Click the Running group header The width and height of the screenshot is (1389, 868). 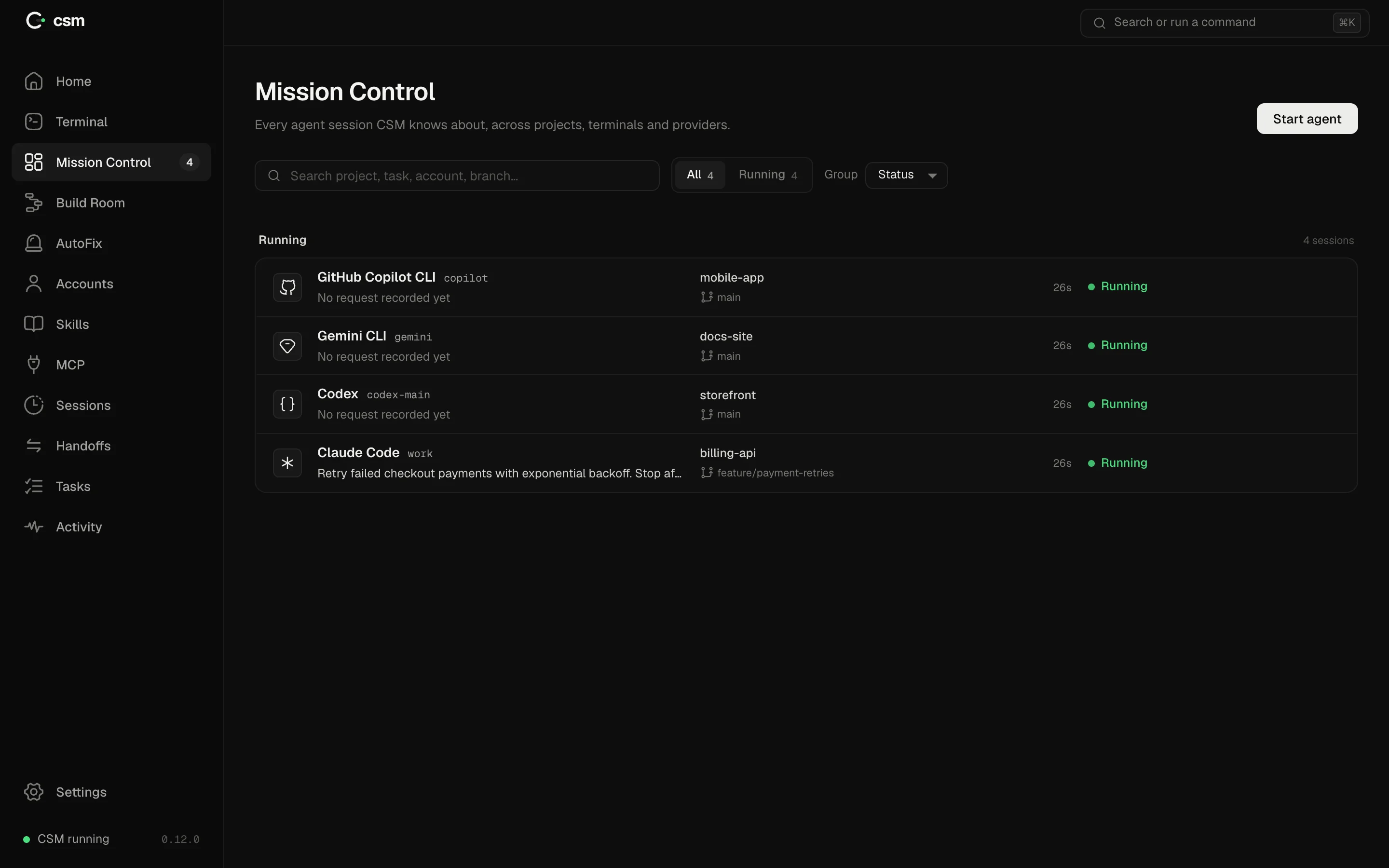[x=283, y=240]
